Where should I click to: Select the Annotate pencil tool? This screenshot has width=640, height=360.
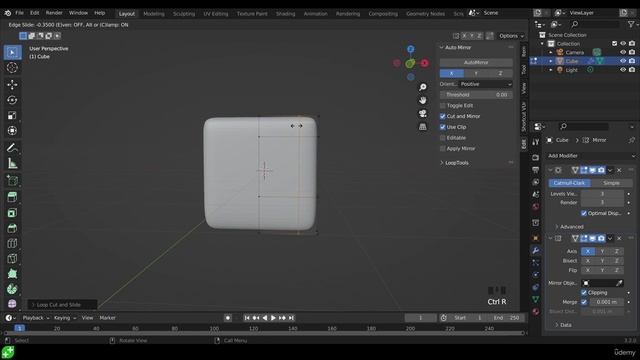tap(12, 148)
